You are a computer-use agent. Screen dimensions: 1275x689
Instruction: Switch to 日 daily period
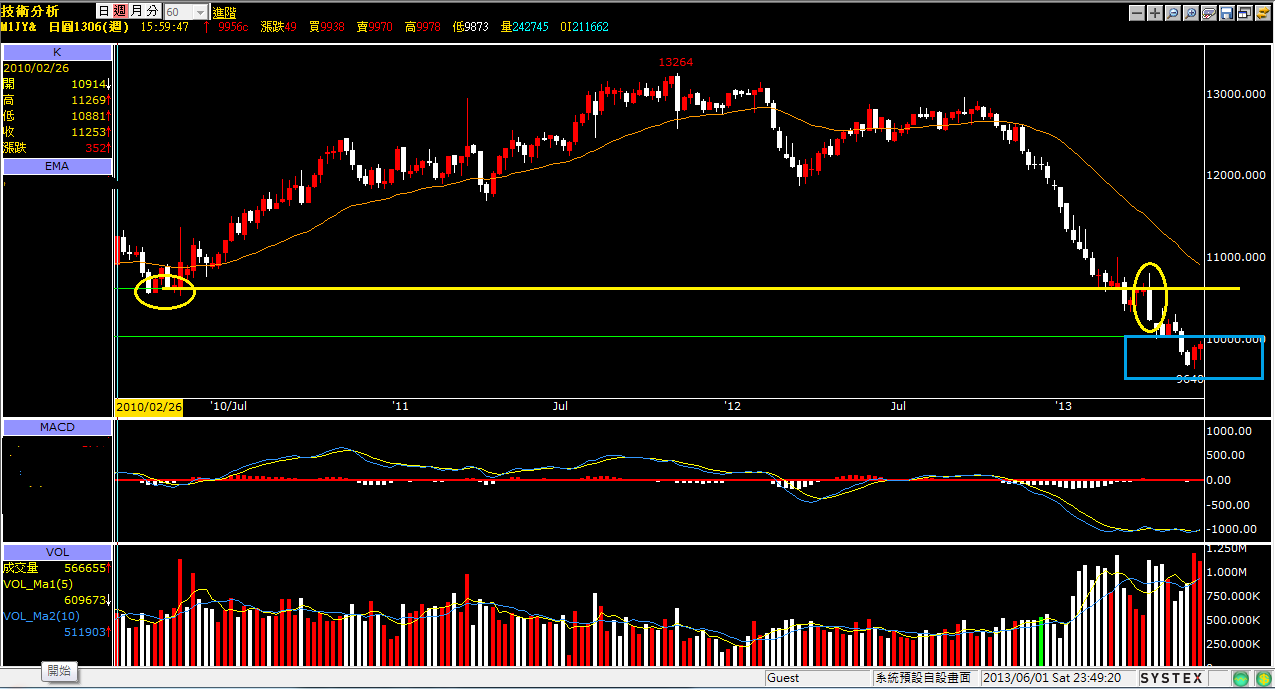point(103,11)
